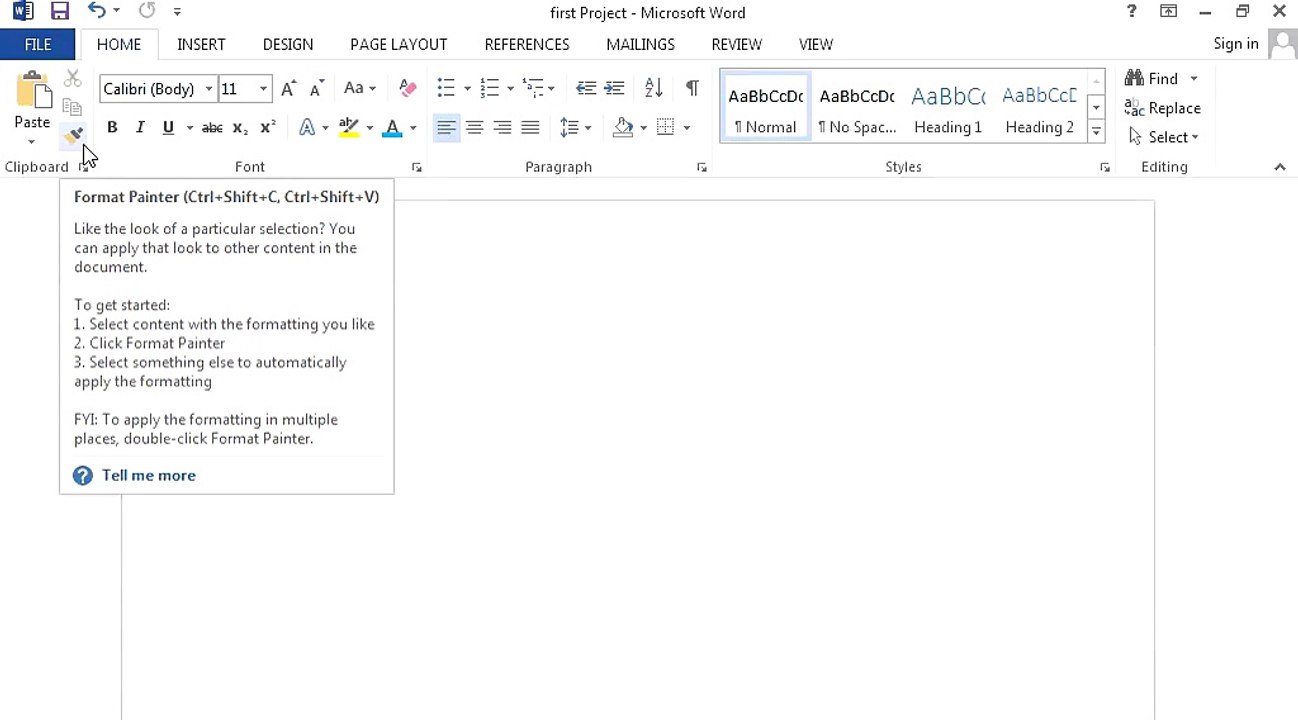Open the font name dropdown Calibri (Body)
Image resolution: width=1298 pixels, height=720 pixels.
click(x=209, y=89)
